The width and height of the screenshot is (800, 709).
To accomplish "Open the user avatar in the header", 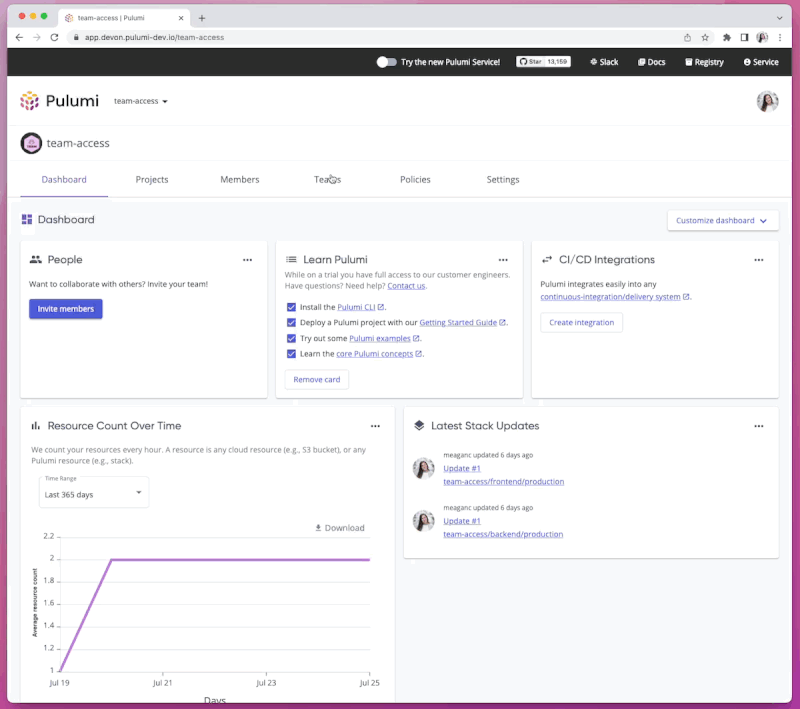I will 767,101.
